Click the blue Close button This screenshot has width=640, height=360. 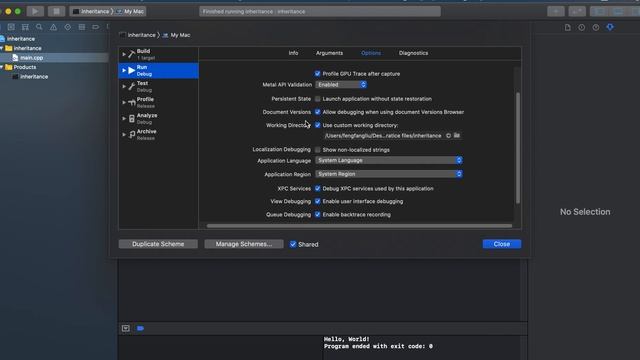[502, 244]
